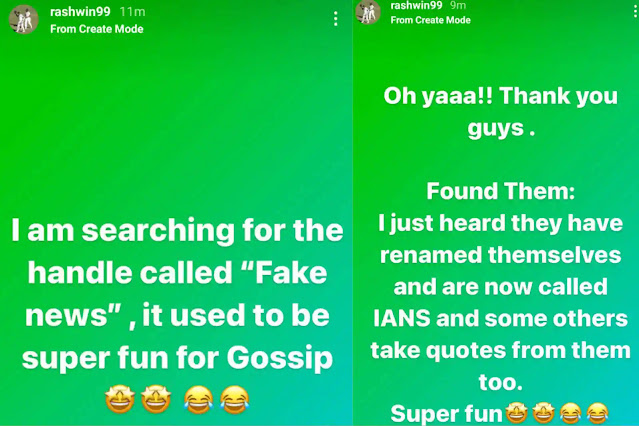Tap 'From Create Mode' label on right story
639x426 pixels.
(430, 20)
